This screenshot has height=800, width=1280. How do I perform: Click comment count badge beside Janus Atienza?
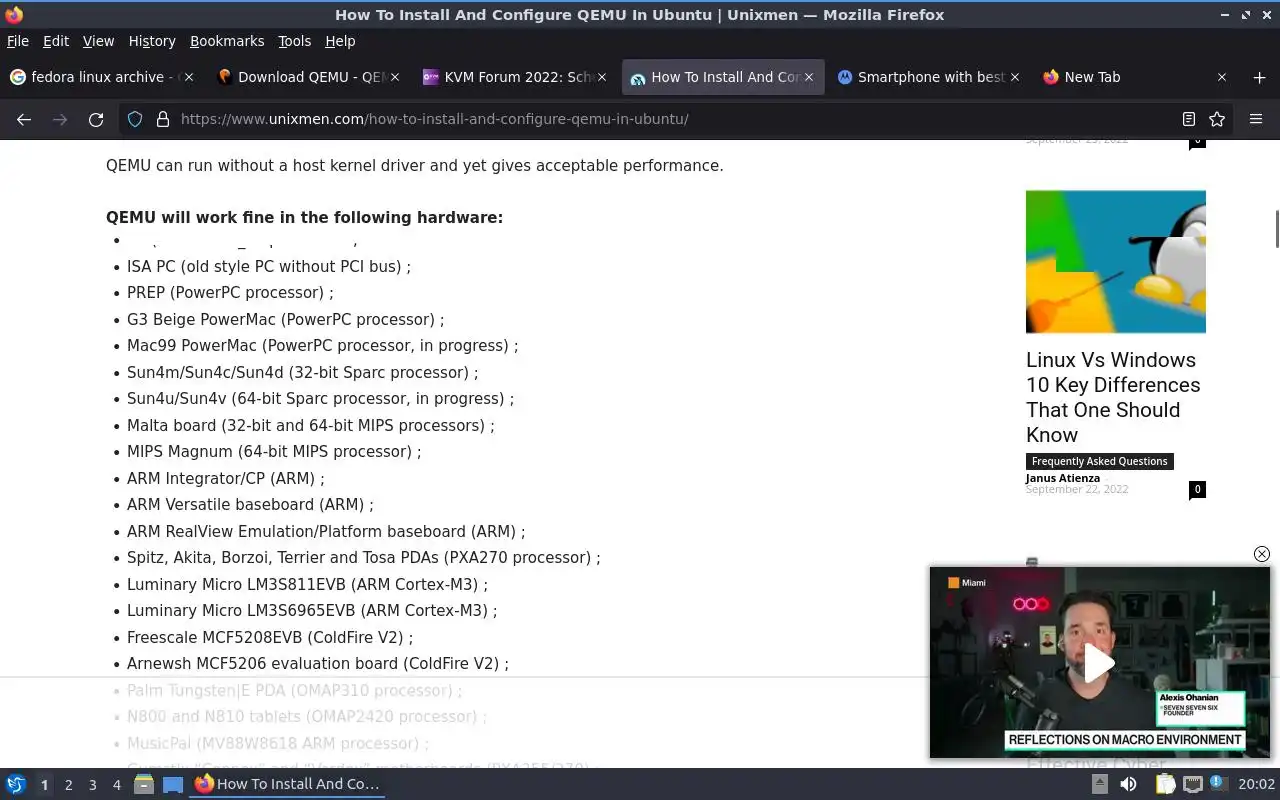[x=1197, y=489]
